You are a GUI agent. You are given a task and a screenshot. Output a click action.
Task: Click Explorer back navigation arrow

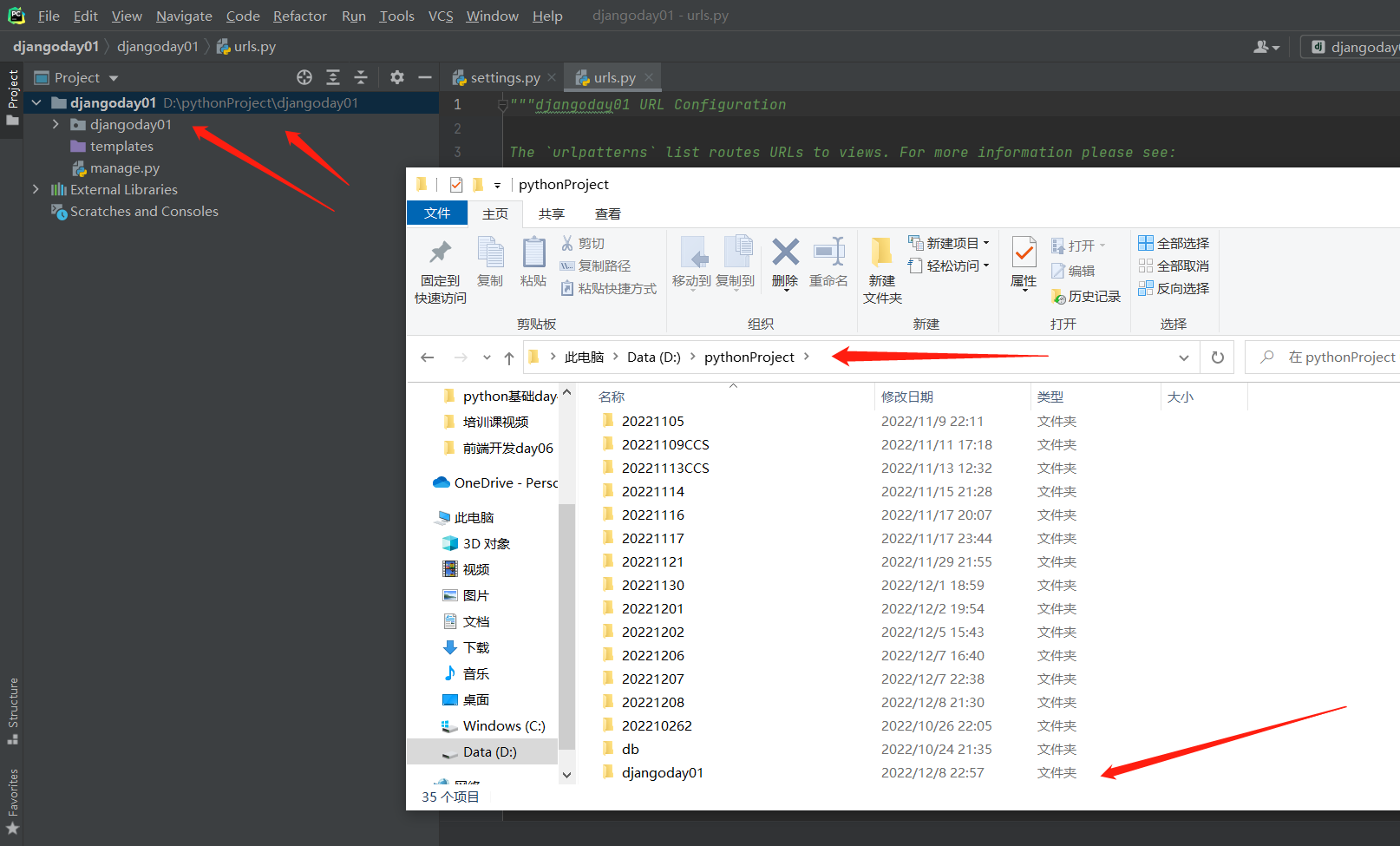pos(427,357)
